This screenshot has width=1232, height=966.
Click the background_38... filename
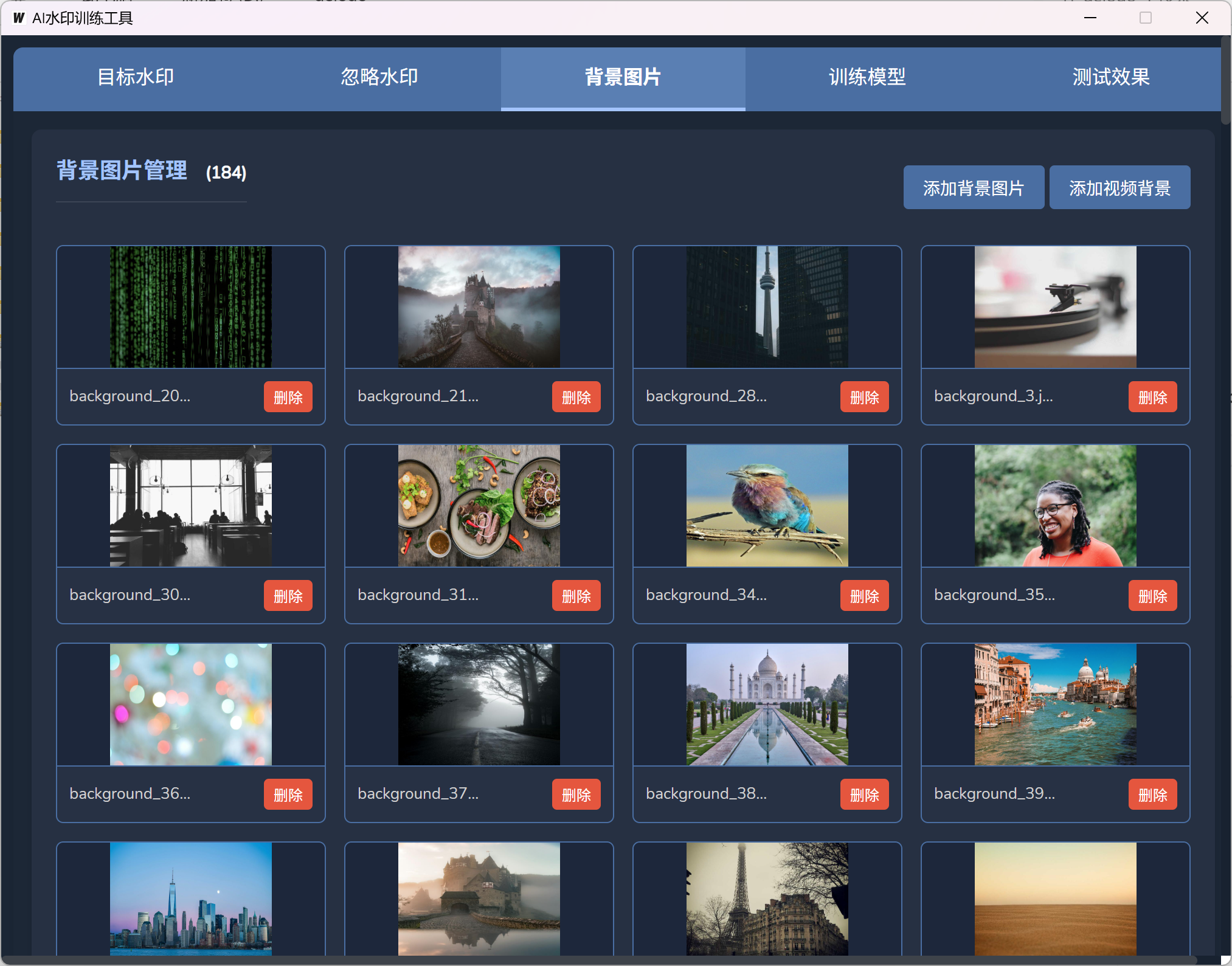point(707,794)
